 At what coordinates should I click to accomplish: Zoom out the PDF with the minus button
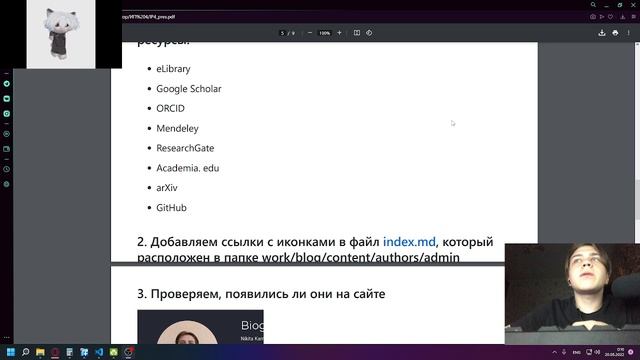pos(310,33)
